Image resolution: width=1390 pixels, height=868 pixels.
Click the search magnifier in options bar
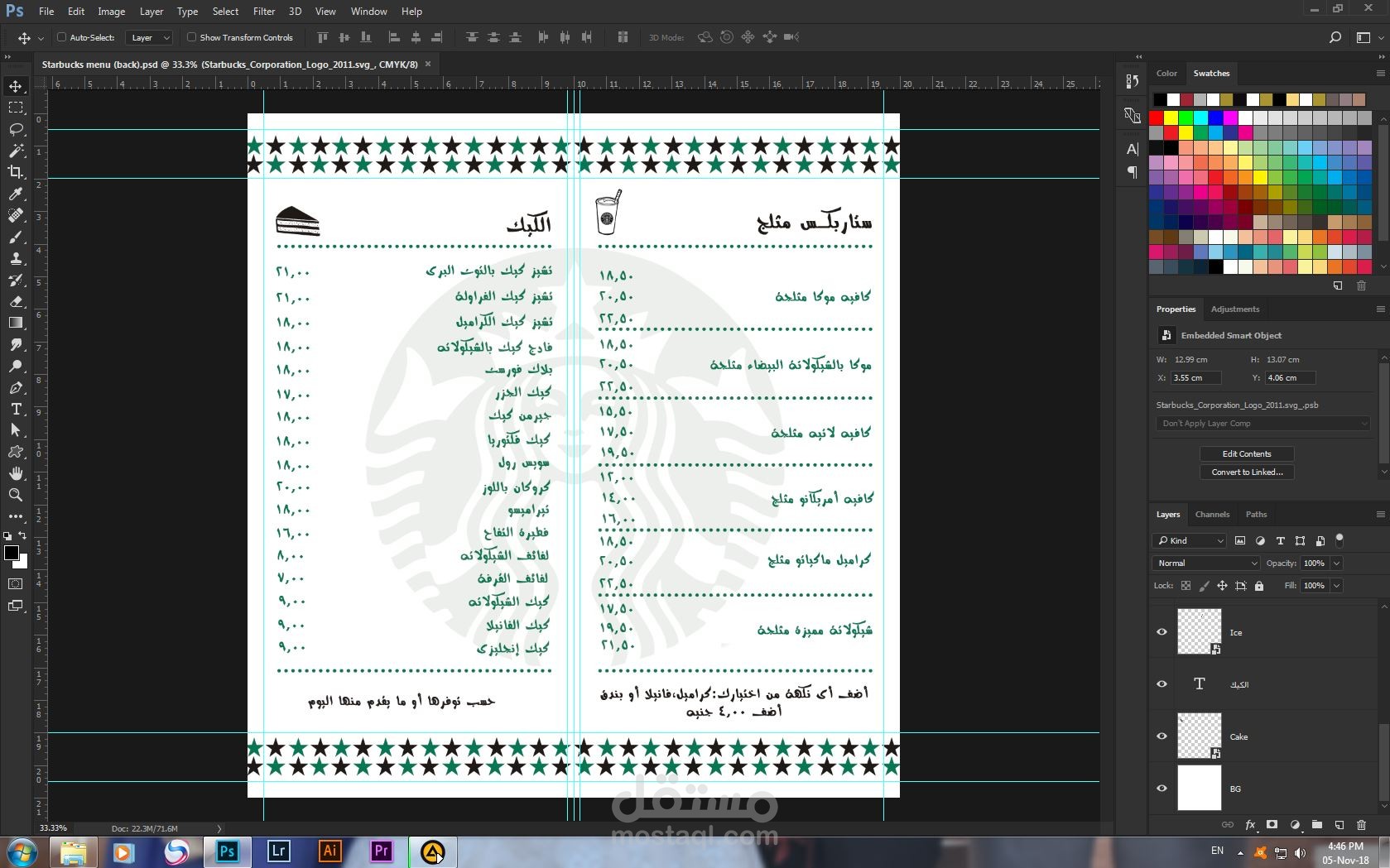click(x=1335, y=37)
